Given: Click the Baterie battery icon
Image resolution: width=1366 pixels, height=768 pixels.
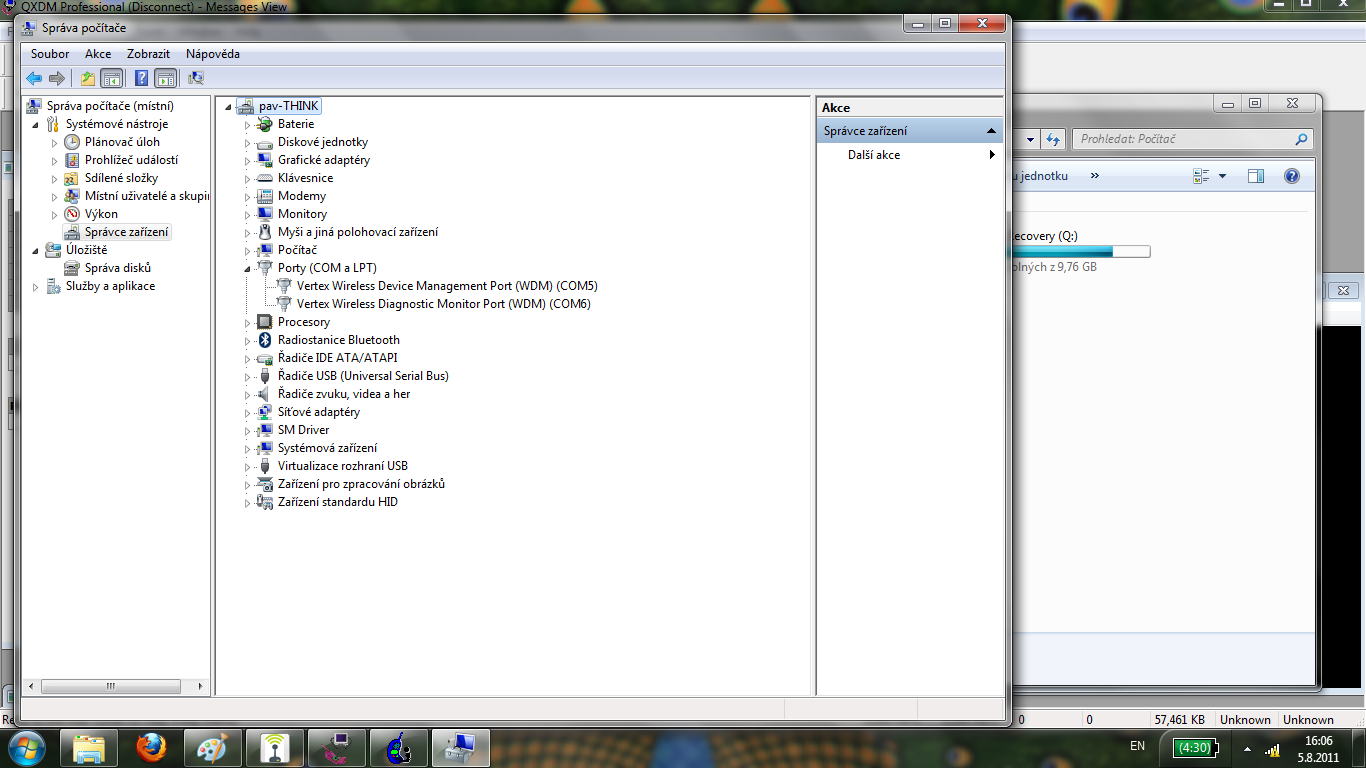Looking at the screenshot, I should pos(265,124).
